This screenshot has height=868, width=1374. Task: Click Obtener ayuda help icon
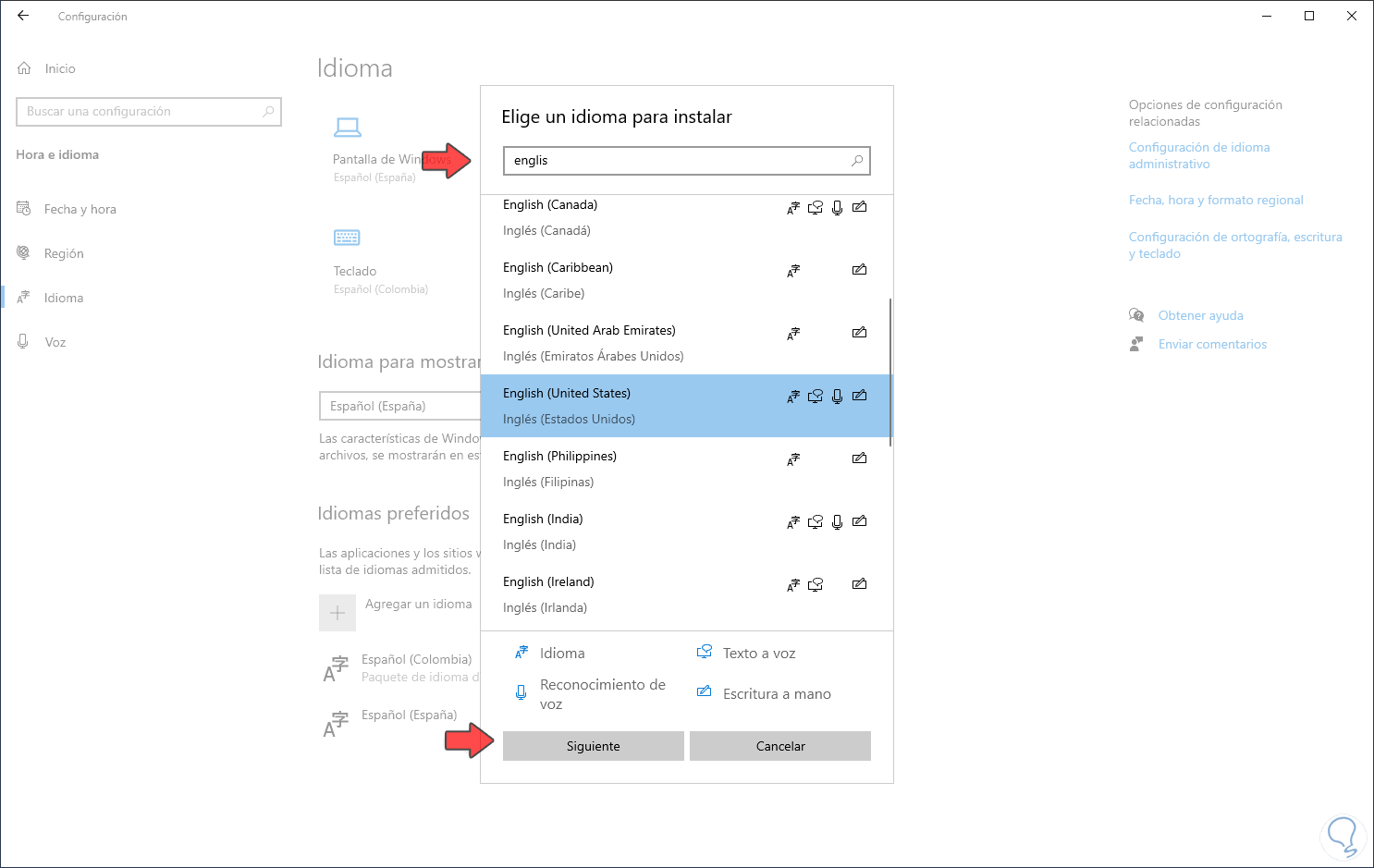pyautogui.click(x=1136, y=315)
